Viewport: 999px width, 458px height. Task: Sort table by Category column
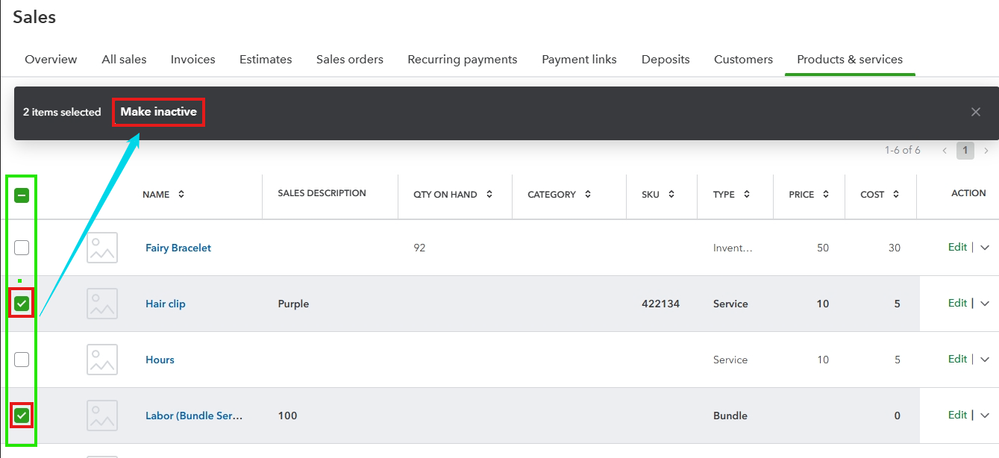click(x=588, y=194)
